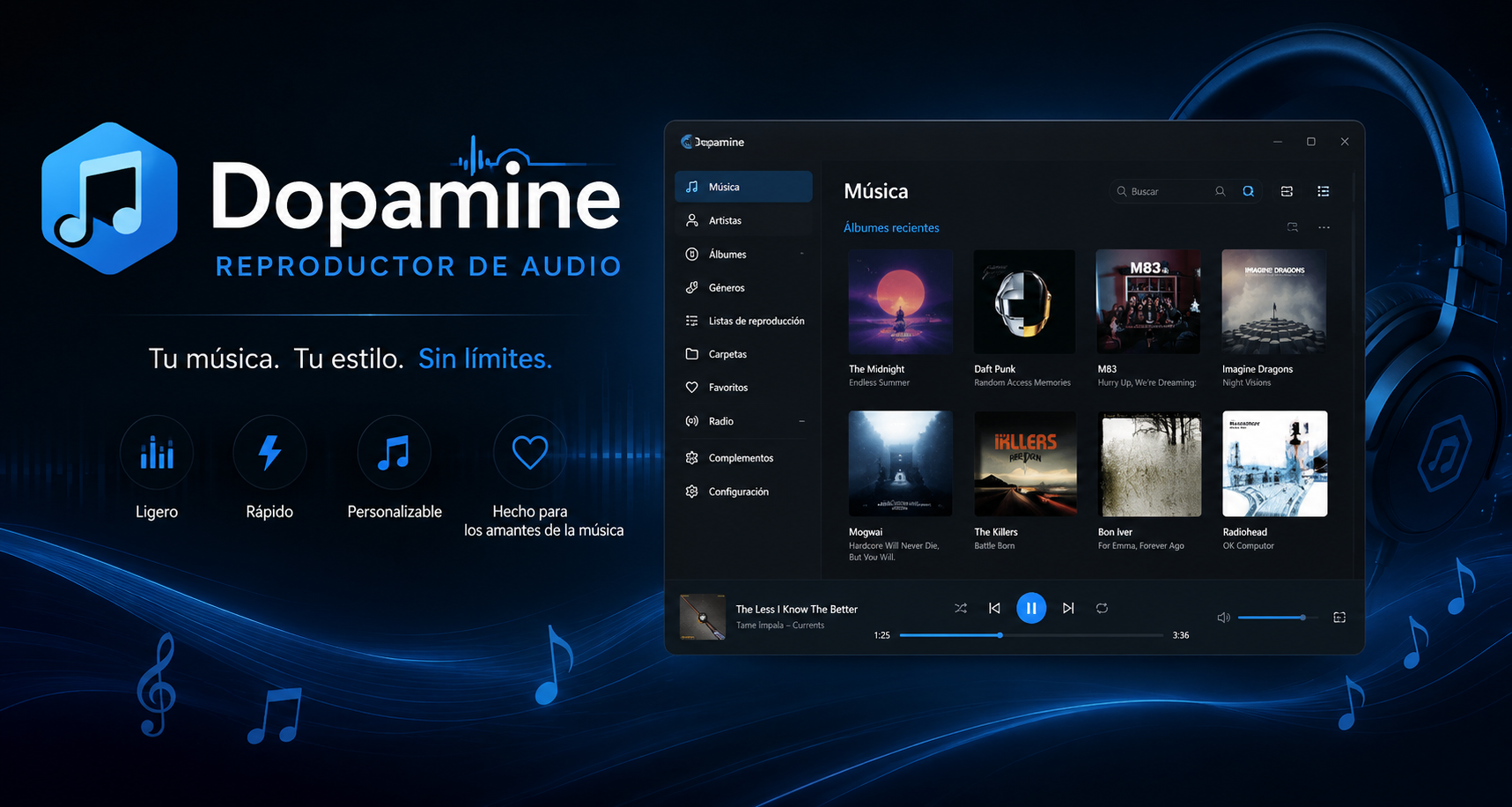Click the small icon left of the three dots
Screen dimensions: 1512x807
coord(1293,227)
